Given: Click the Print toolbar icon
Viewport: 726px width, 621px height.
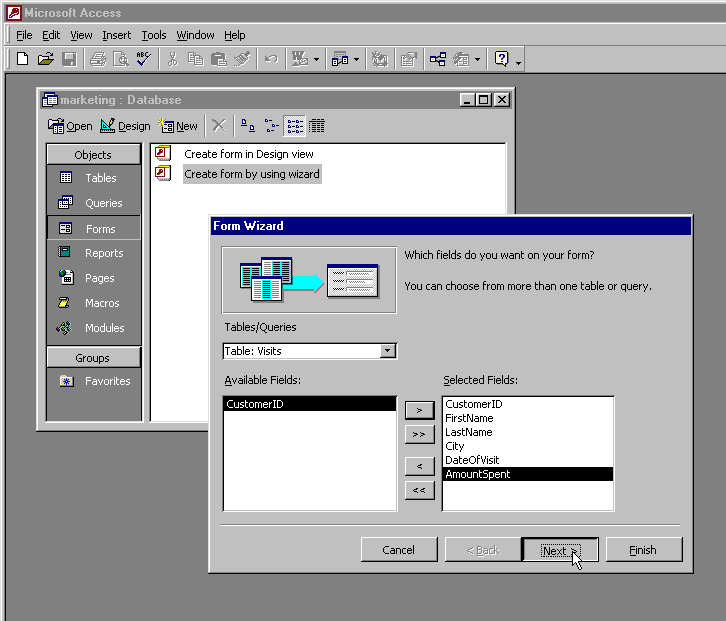Looking at the screenshot, I should [98, 59].
